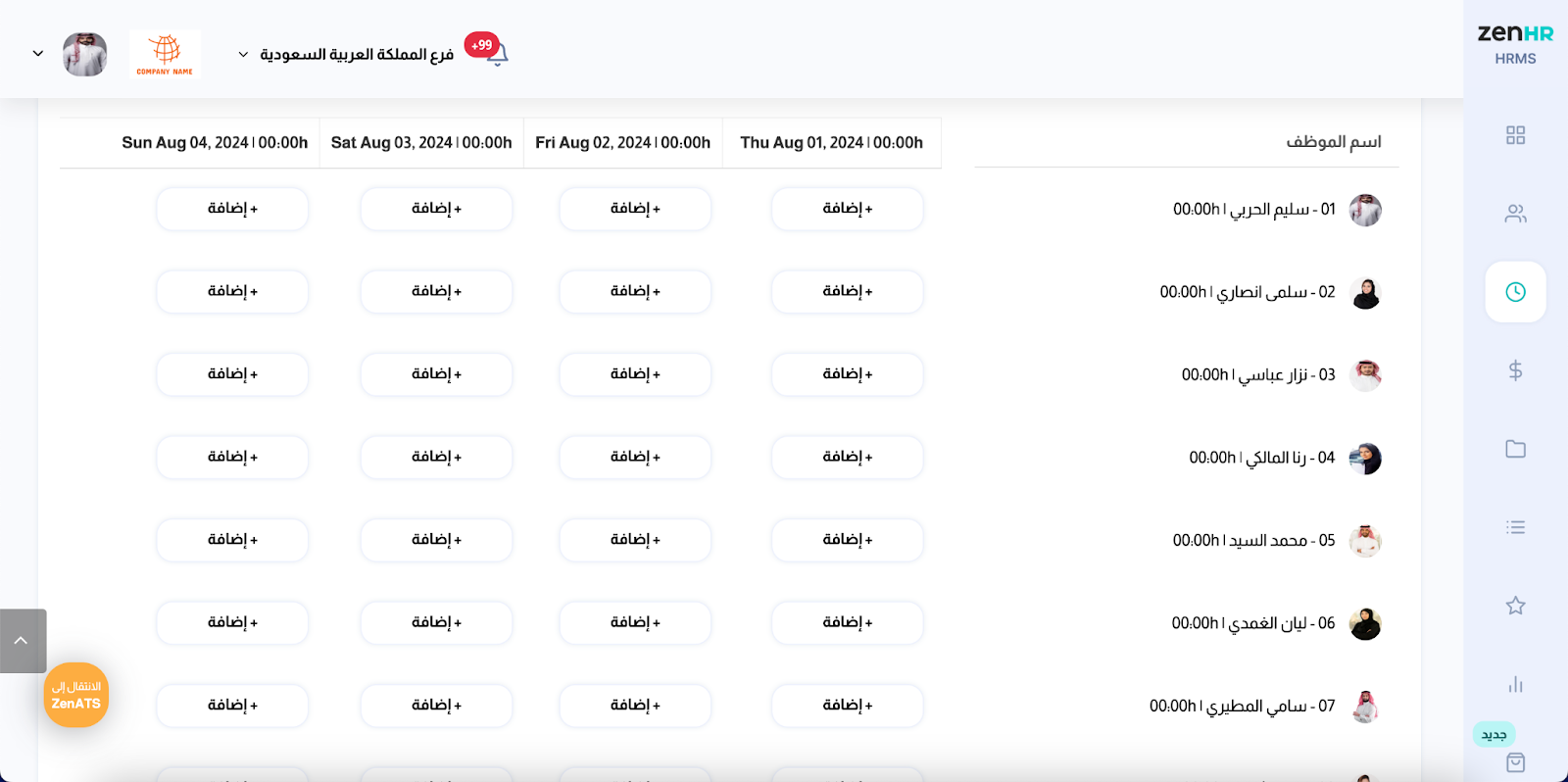Open the Saudi Arabia branch dropdown
Viewport: 1568px width, 782px height.
346,54
